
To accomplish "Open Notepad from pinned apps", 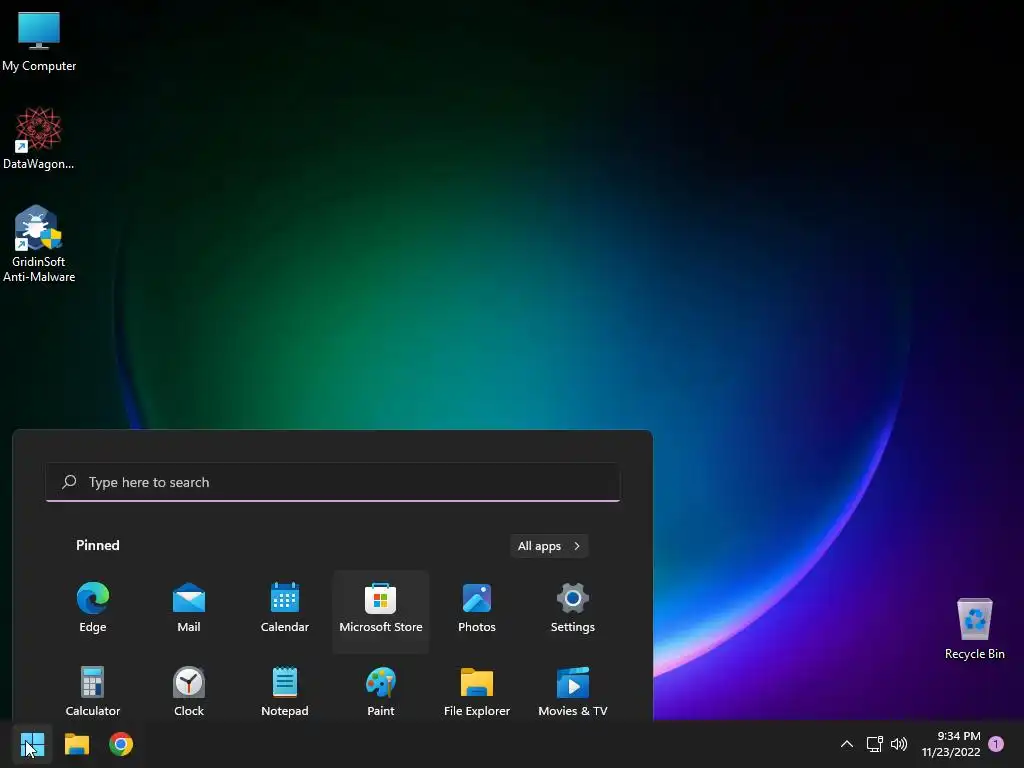I will point(285,692).
